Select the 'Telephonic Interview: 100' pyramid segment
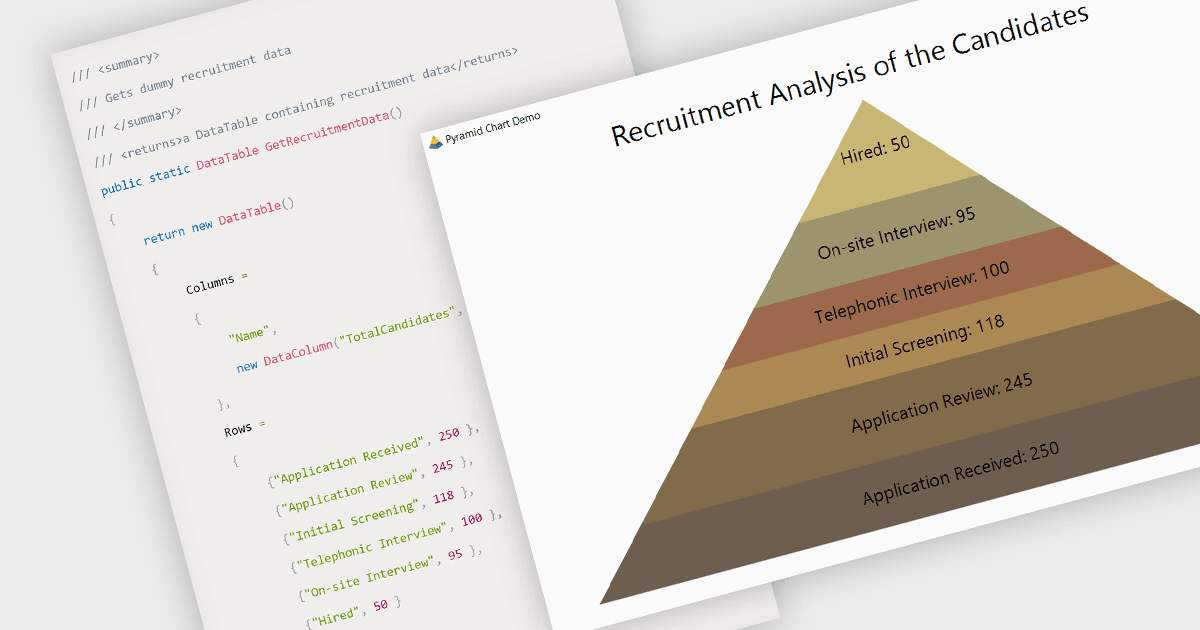1200x630 pixels. tap(910, 291)
